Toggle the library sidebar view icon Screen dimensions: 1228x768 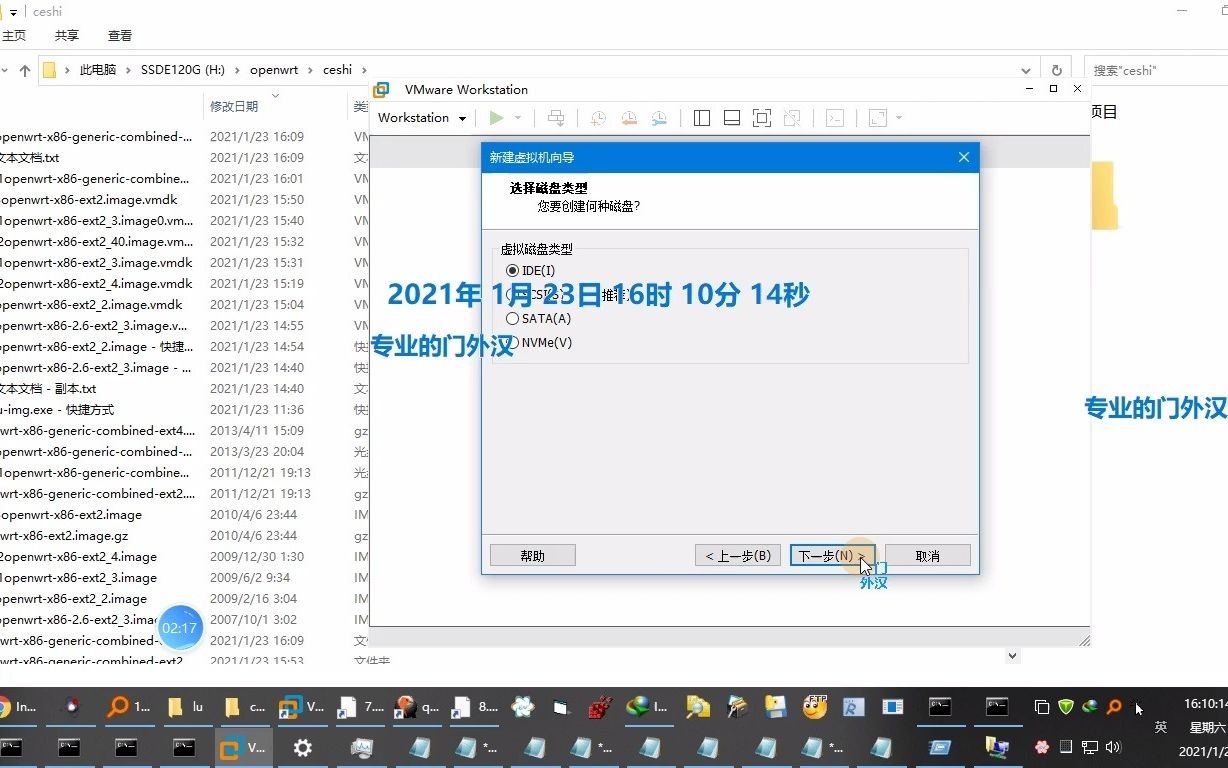pos(702,118)
